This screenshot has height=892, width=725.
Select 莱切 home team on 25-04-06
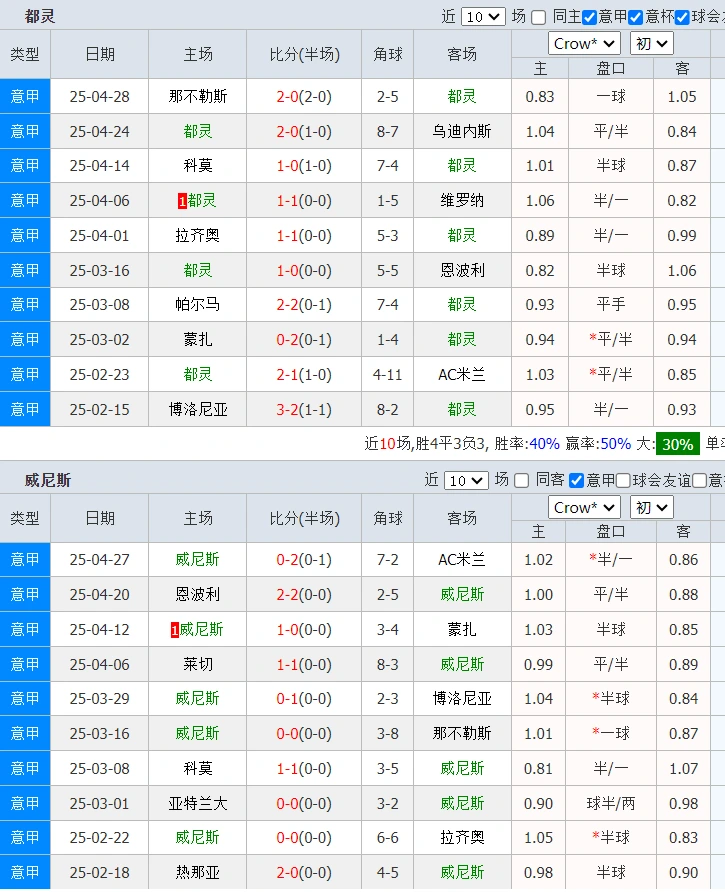[197, 664]
